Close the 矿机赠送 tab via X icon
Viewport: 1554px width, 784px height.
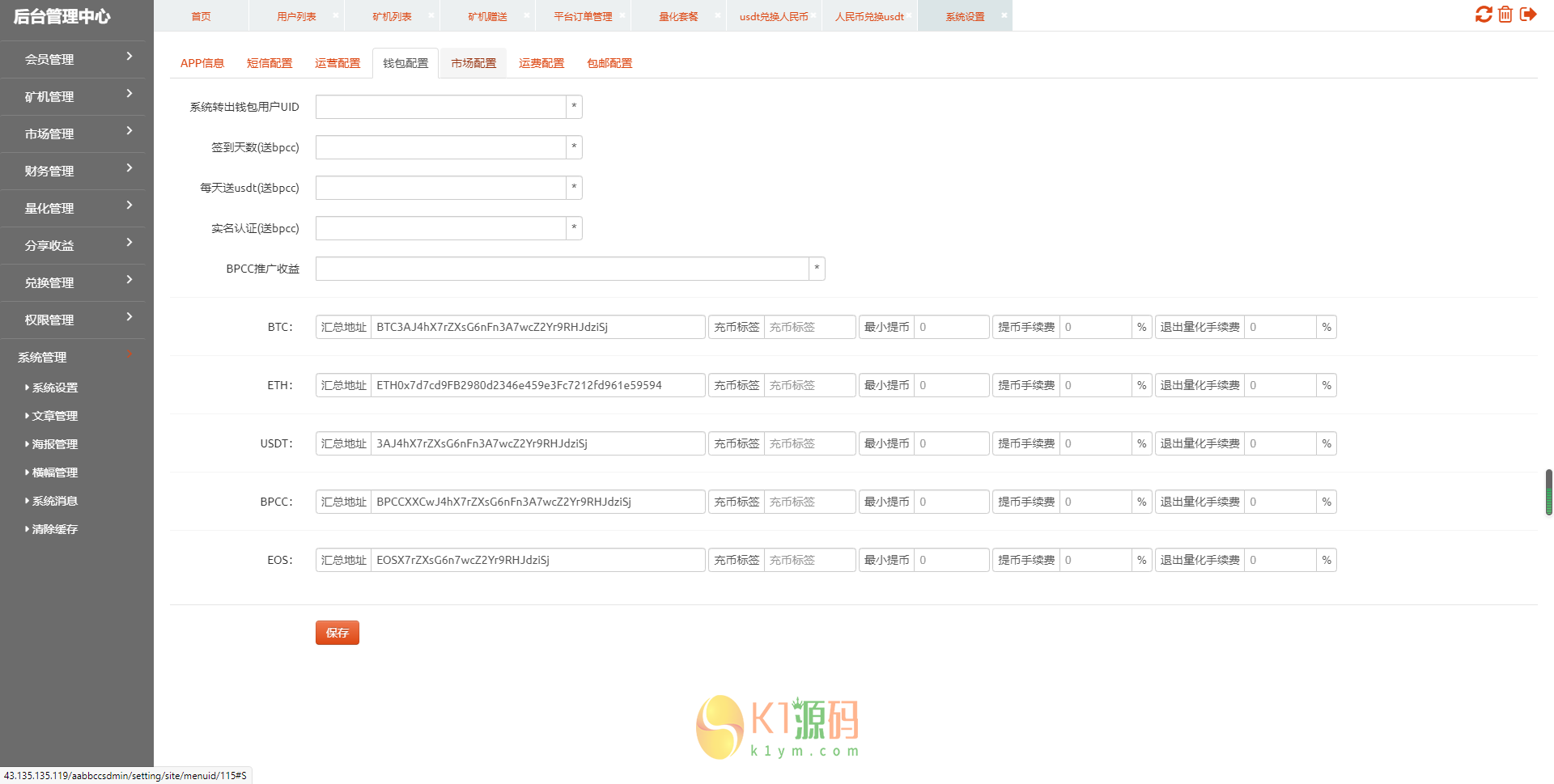tap(527, 15)
